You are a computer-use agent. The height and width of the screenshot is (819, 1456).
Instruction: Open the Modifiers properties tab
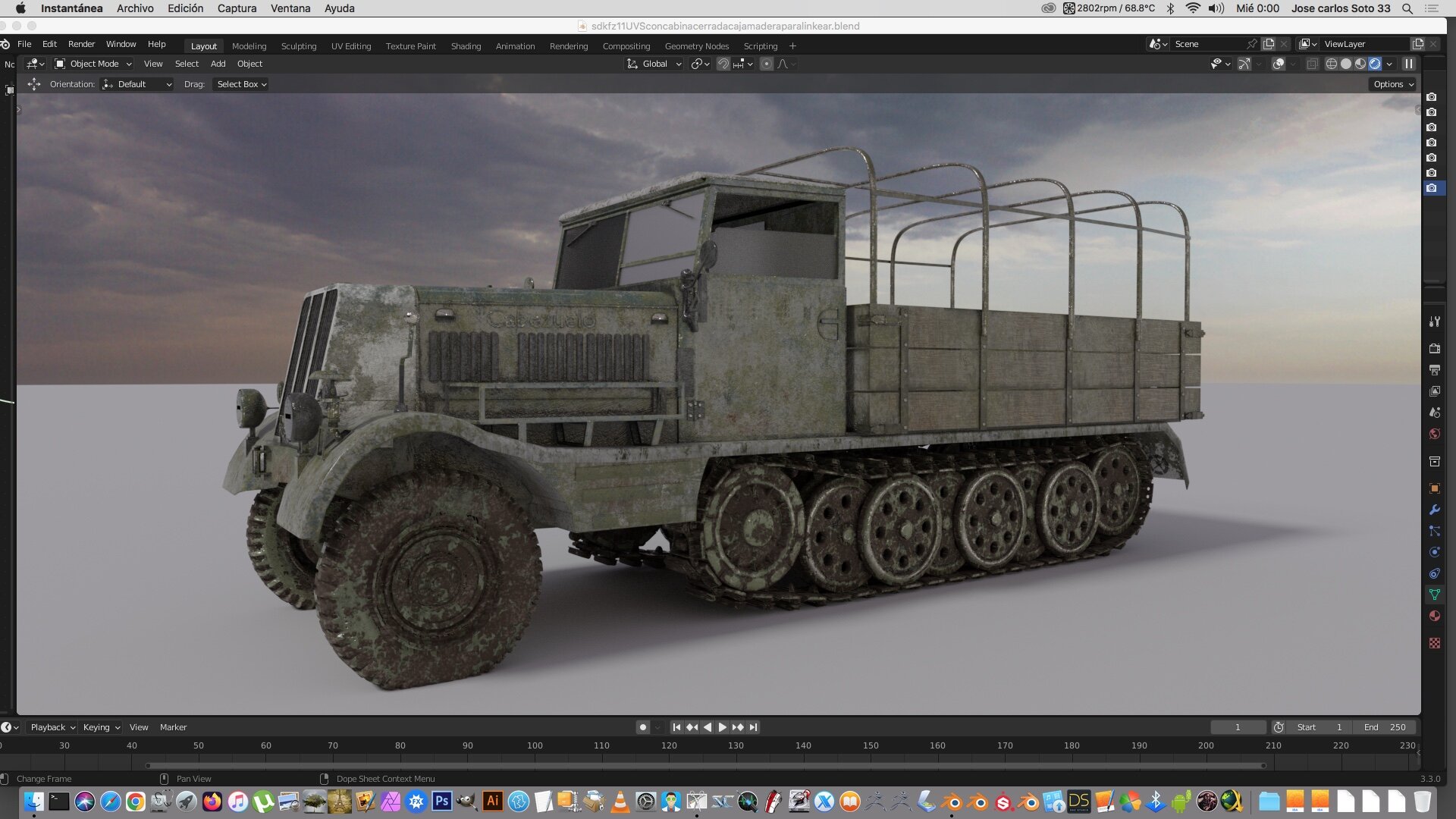tap(1434, 510)
